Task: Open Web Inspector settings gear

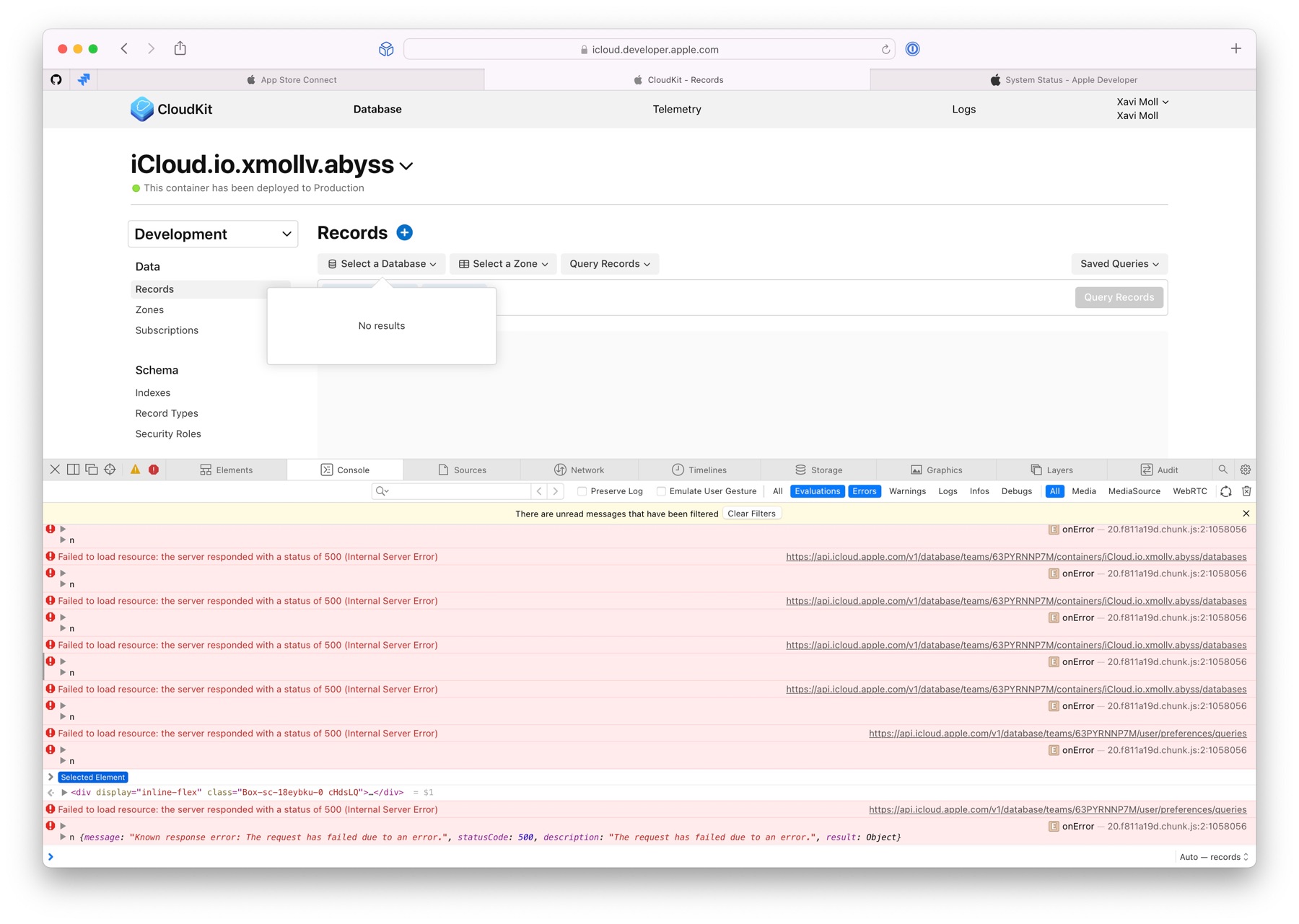Action: point(1246,470)
